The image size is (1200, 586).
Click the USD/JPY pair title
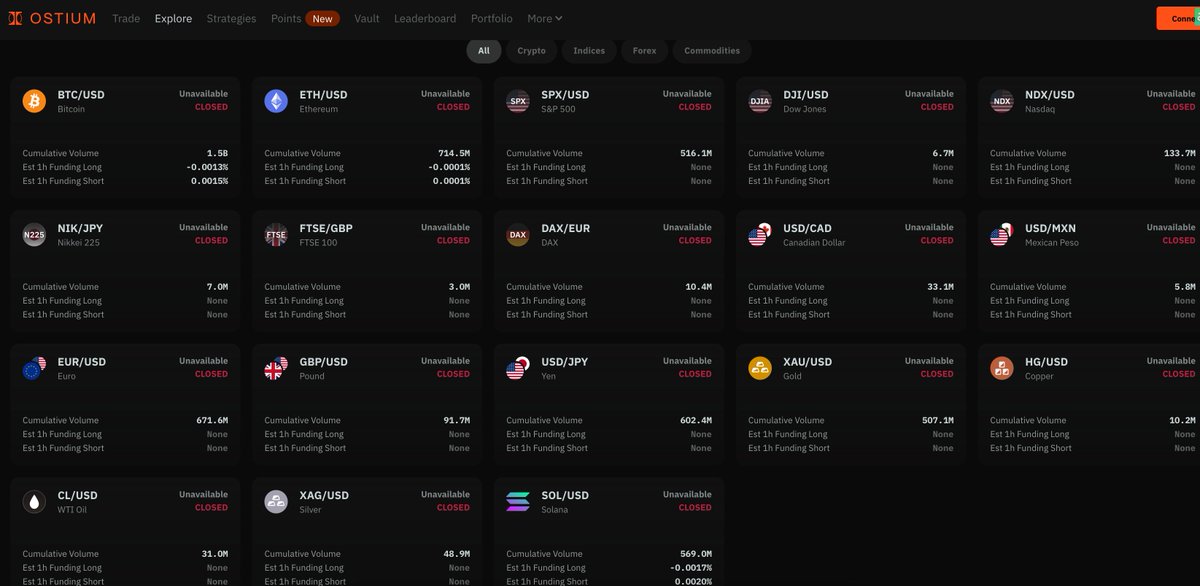click(x=565, y=362)
